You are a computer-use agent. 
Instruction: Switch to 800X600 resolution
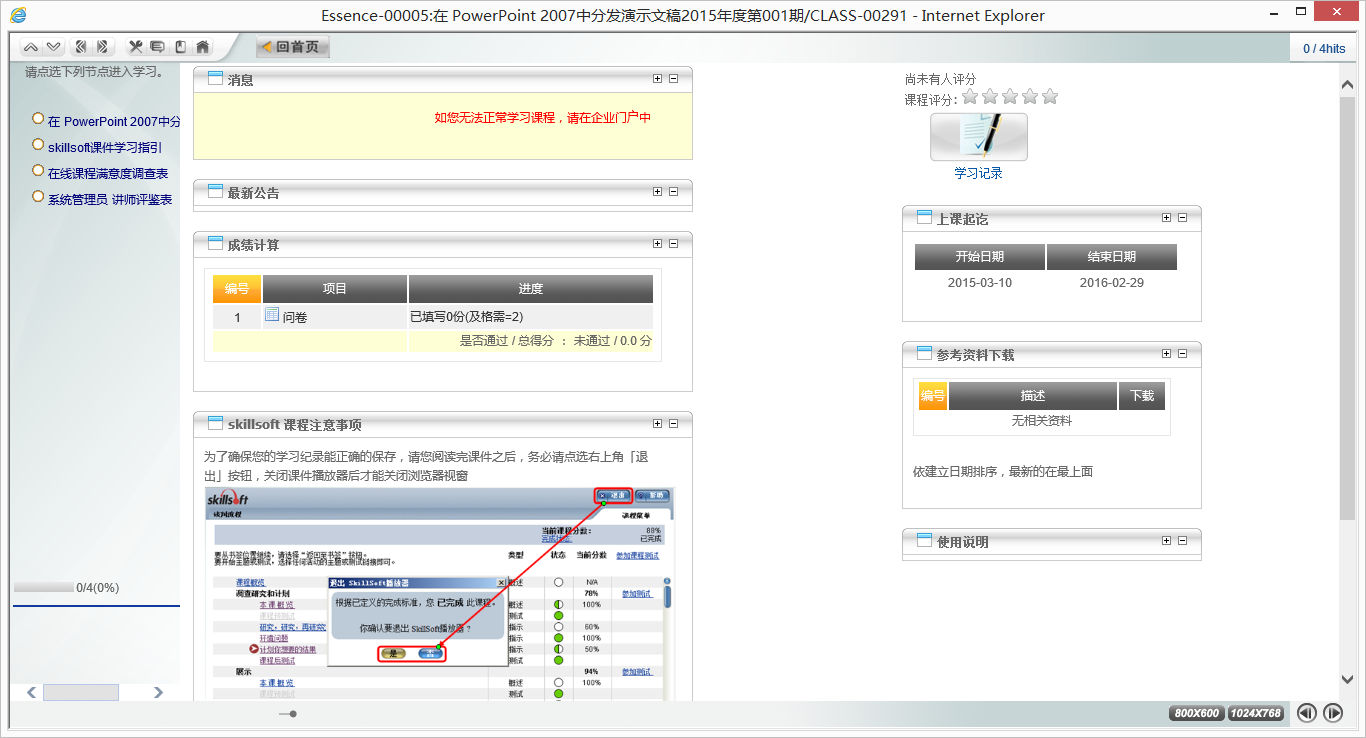(x=1197, y=713)
